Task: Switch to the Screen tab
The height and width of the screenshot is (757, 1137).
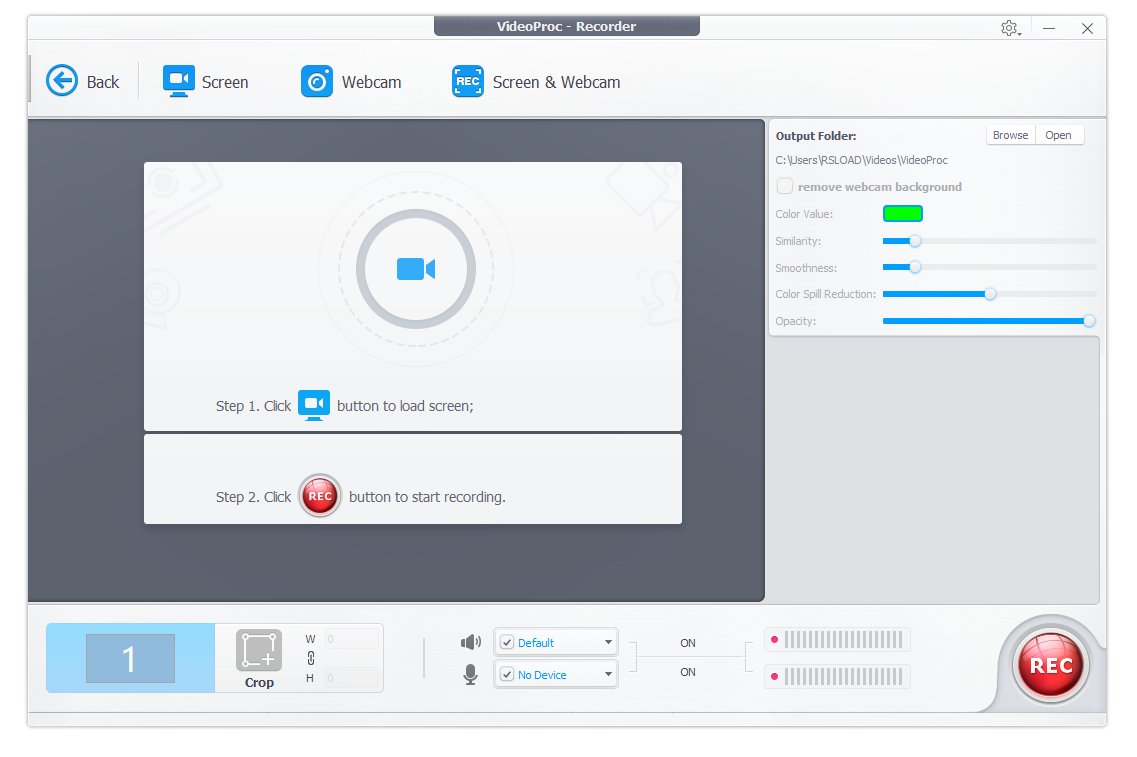Action: click(206, 82)
